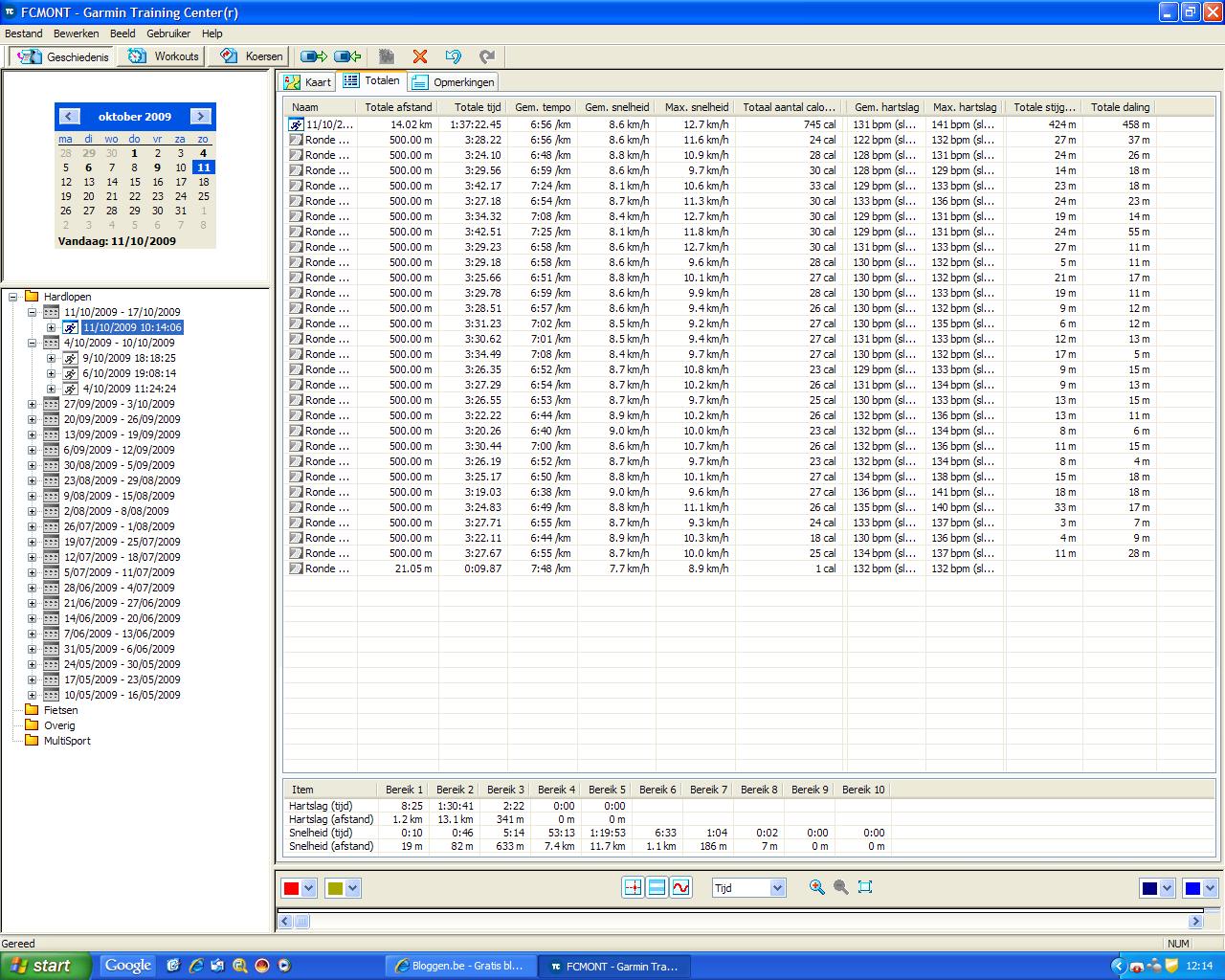Switch to Koersen view
Image resolution: width=1225 pixels, height=980 pixels.
pyautogui.click(x=253, y=56)
